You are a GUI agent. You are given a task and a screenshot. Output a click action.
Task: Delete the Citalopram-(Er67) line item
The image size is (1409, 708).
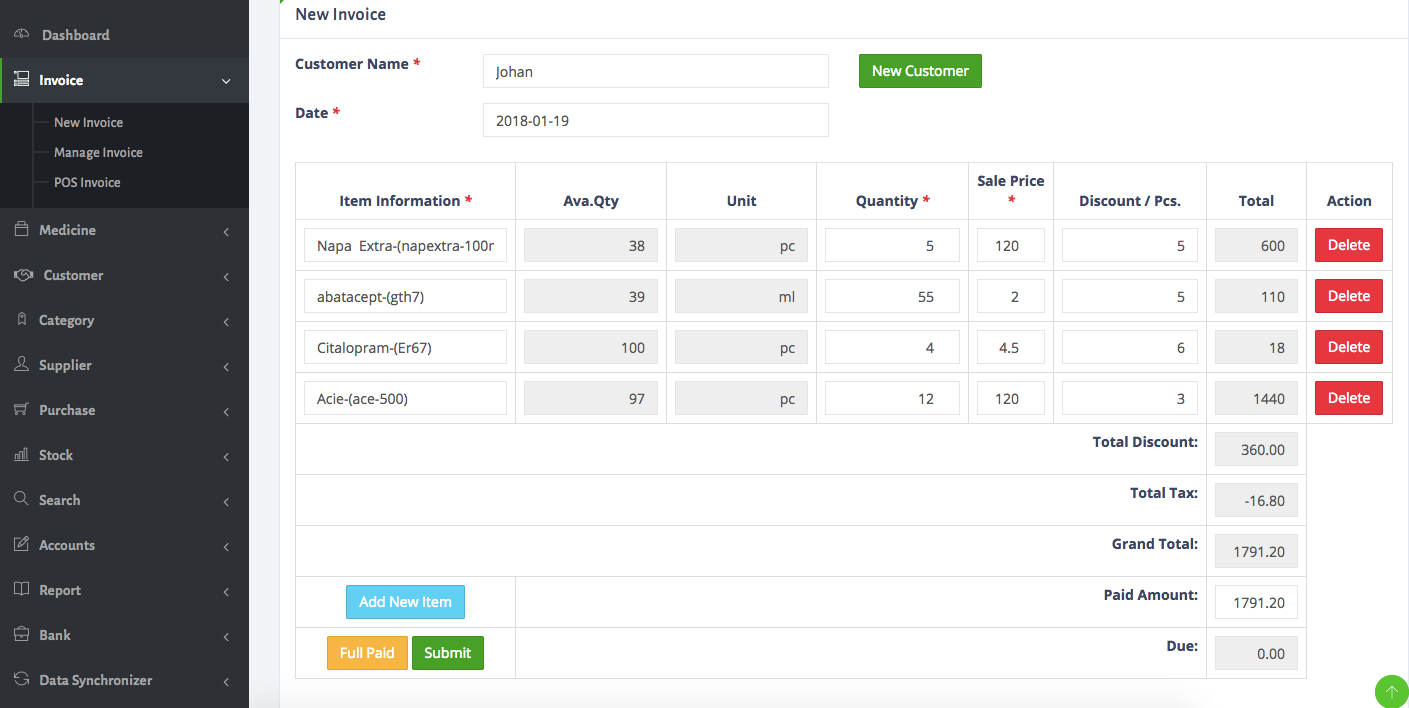[1348, 346]
